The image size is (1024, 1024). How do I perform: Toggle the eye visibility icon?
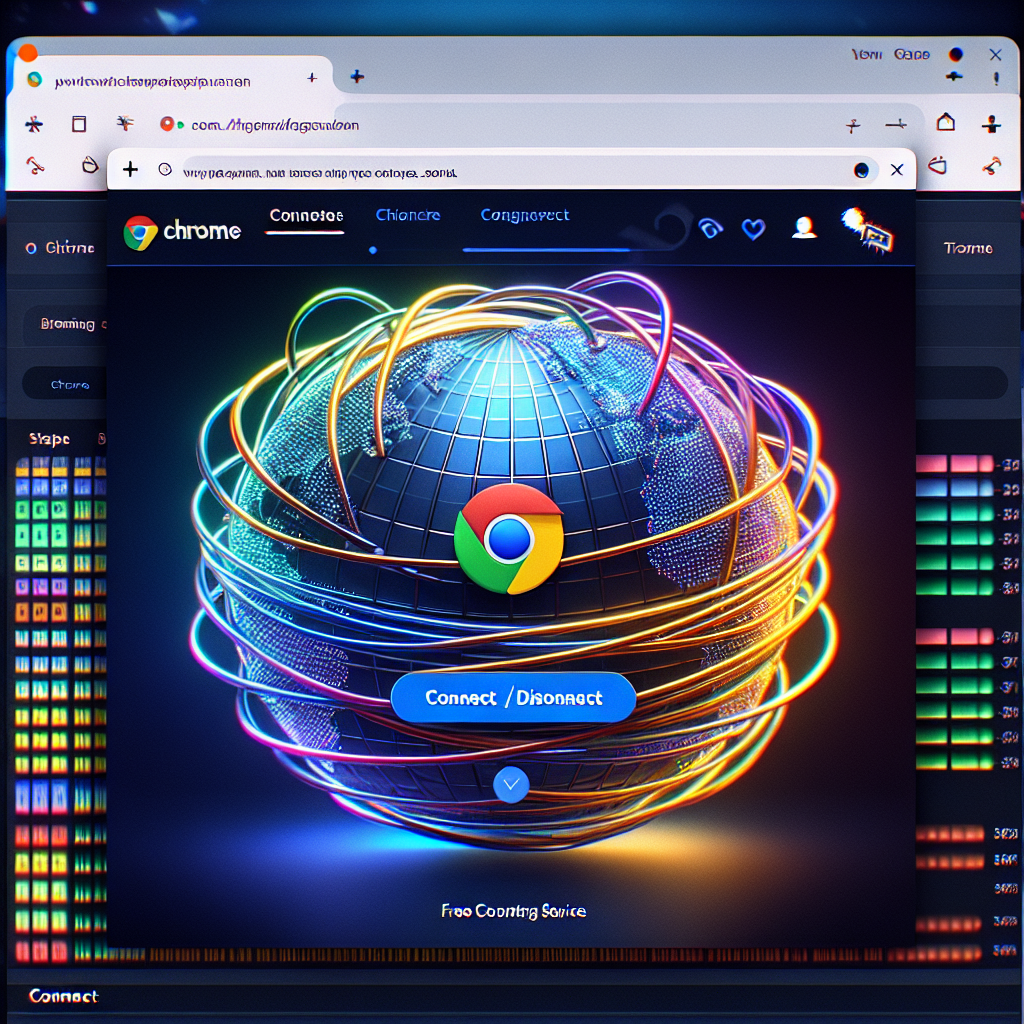(x=710, y=229)
